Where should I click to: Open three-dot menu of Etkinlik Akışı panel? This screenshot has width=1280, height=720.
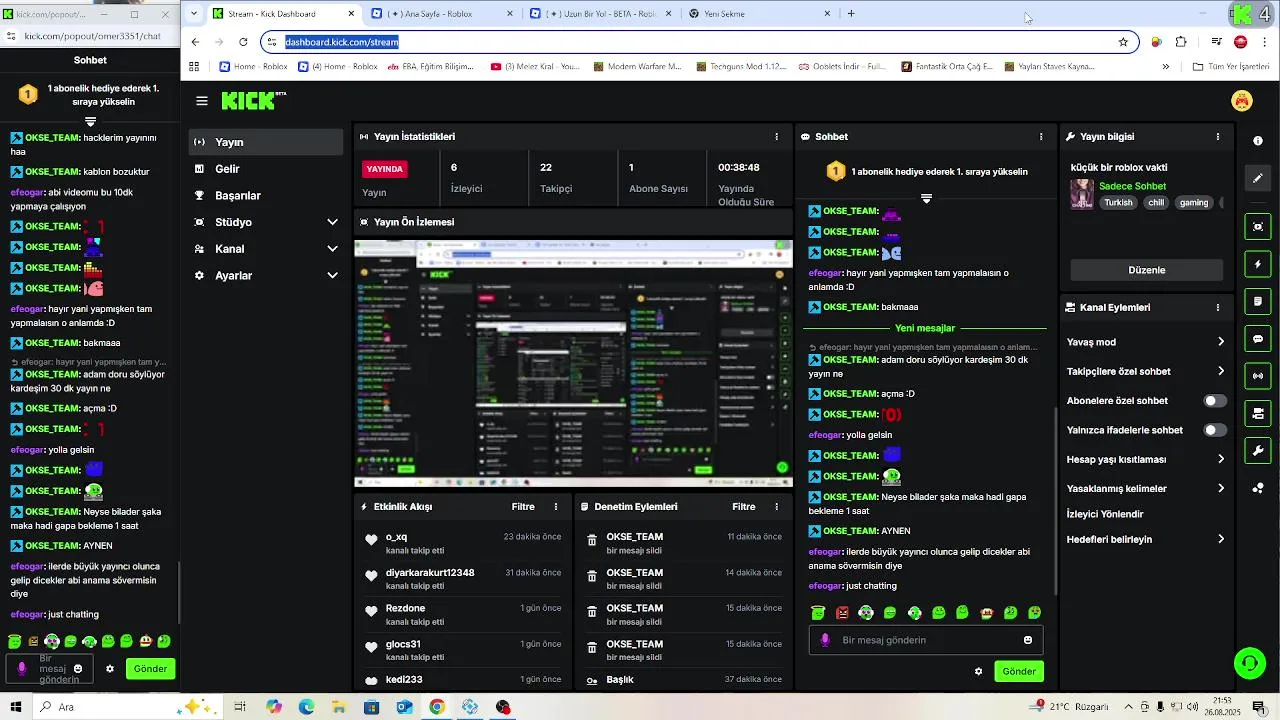(556, 507)
